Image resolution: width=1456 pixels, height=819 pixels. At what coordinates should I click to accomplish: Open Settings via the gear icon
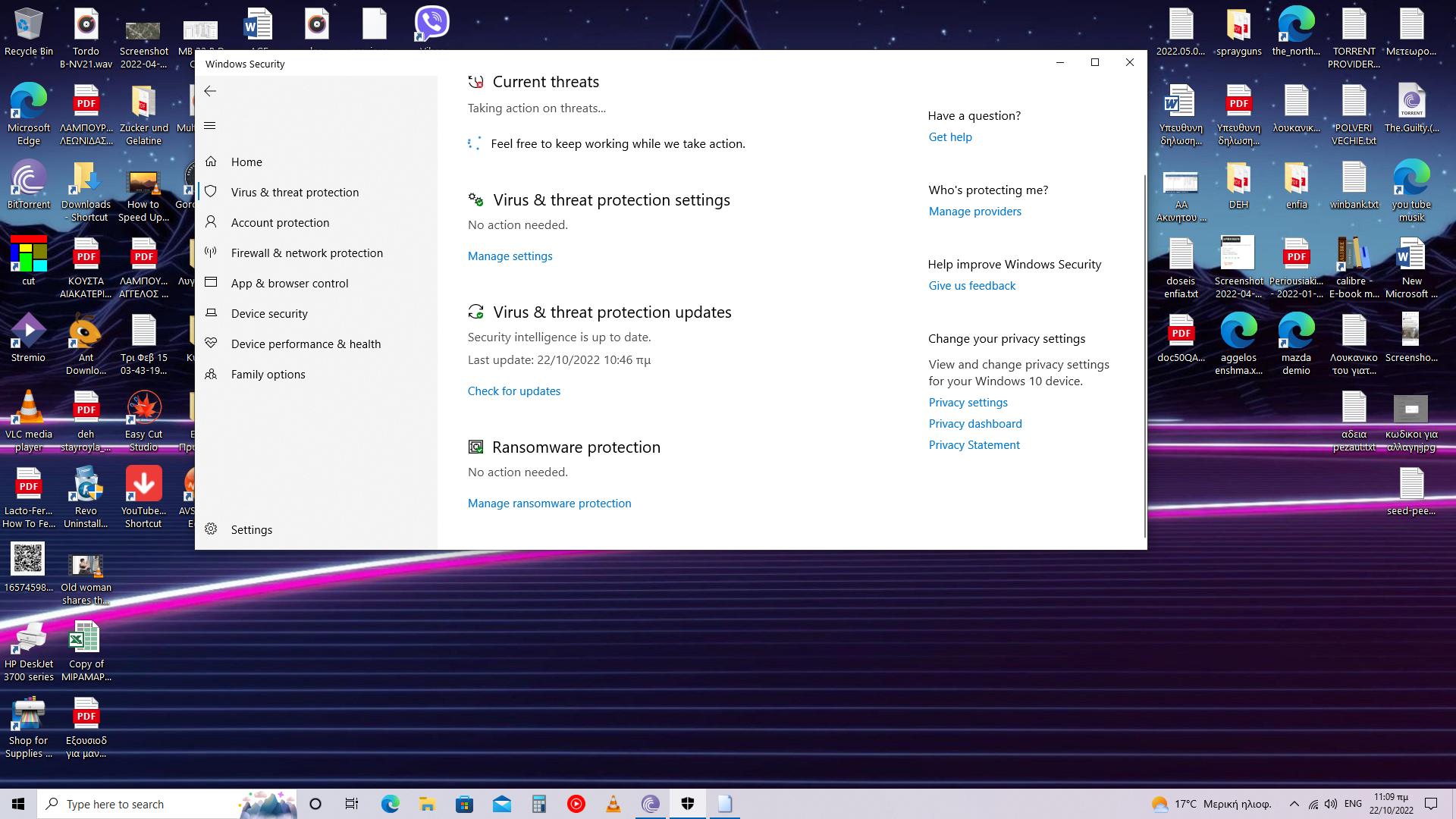coord(211,529)
